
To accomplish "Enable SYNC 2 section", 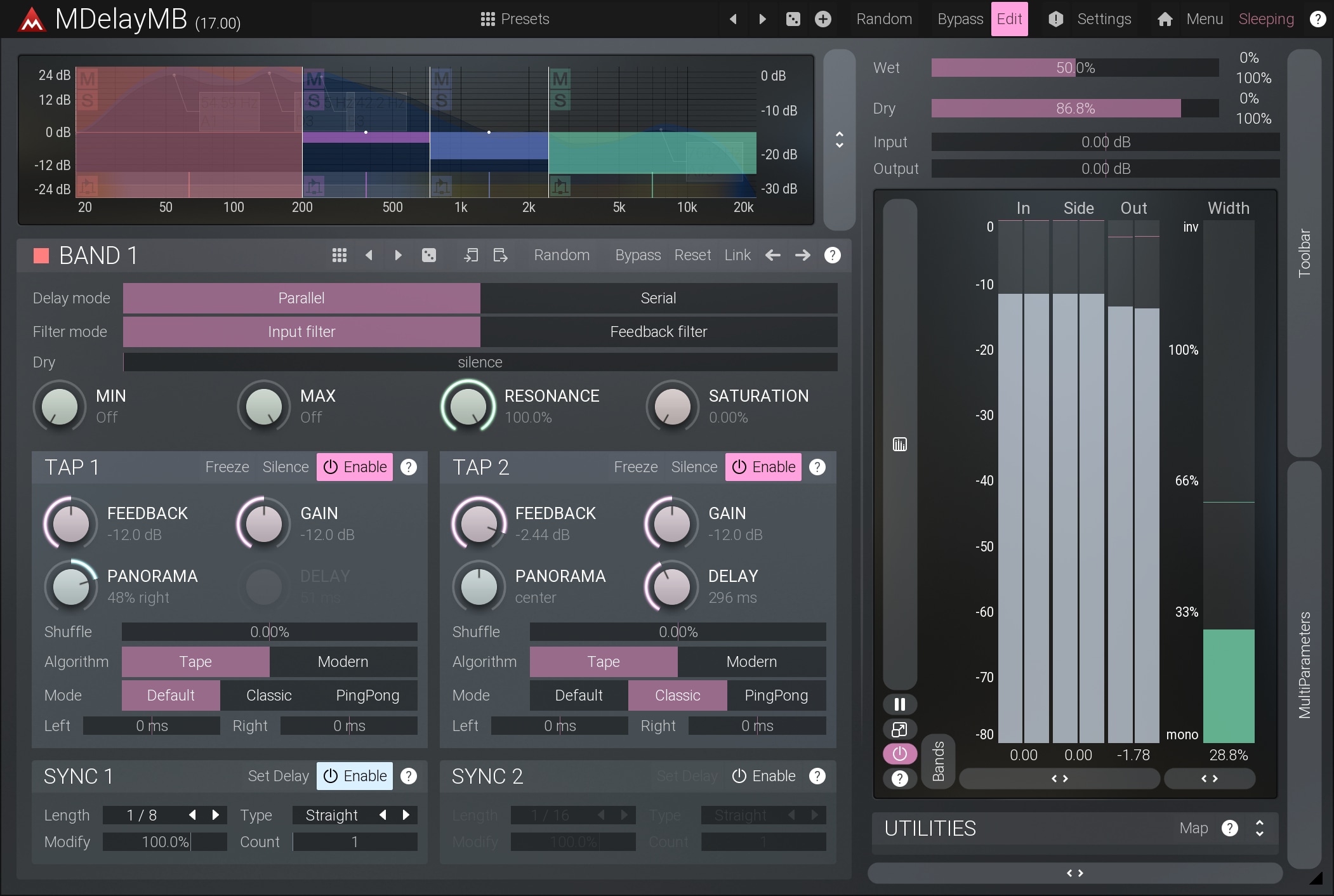I will tap(763, 776).
